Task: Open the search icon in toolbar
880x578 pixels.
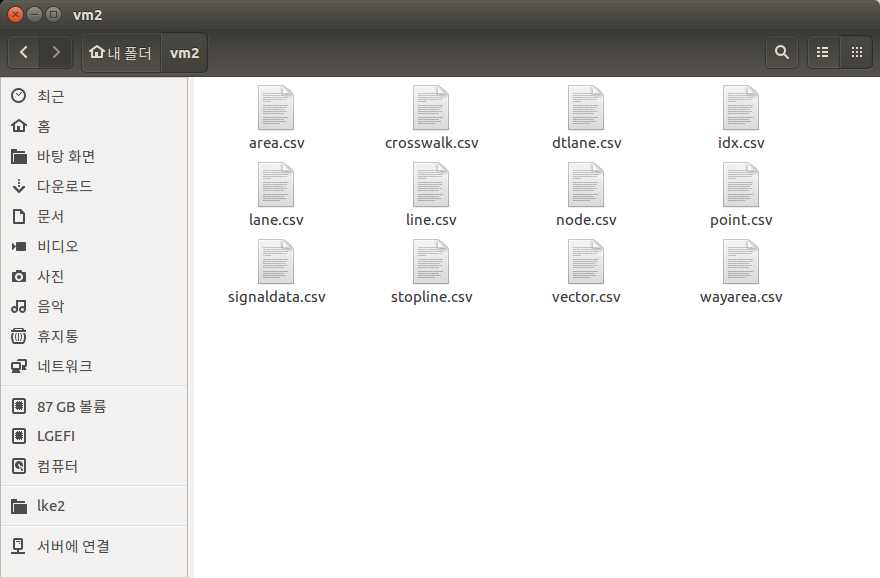Action: 782,52
